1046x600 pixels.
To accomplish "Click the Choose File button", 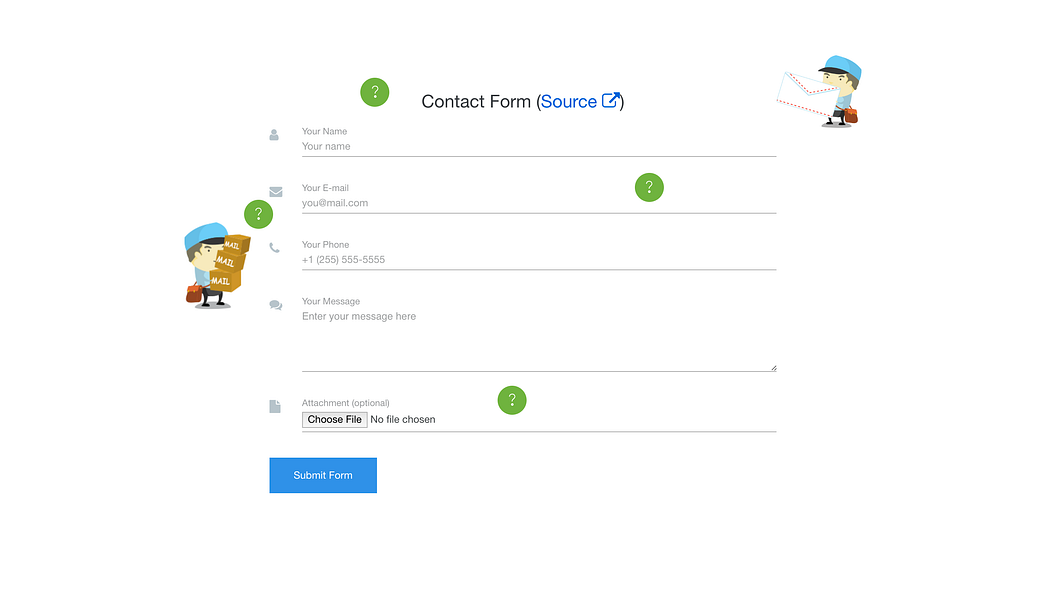I will 334,420.
